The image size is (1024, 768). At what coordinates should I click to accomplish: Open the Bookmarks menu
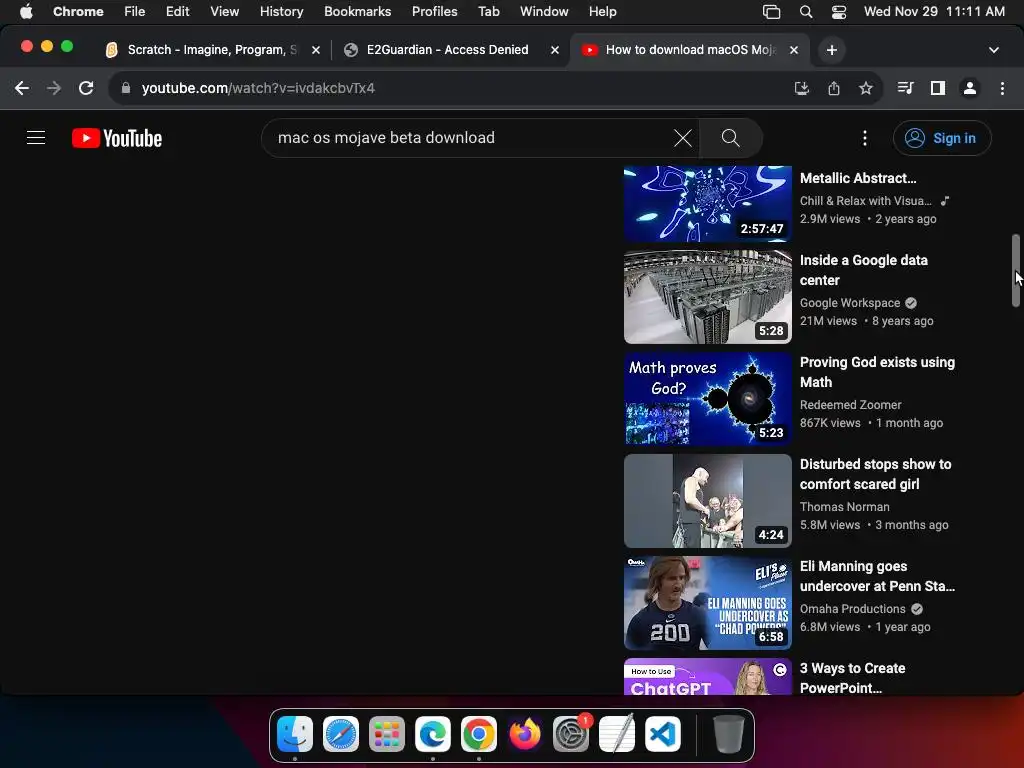pyautogui.click(x=357, y=11)
